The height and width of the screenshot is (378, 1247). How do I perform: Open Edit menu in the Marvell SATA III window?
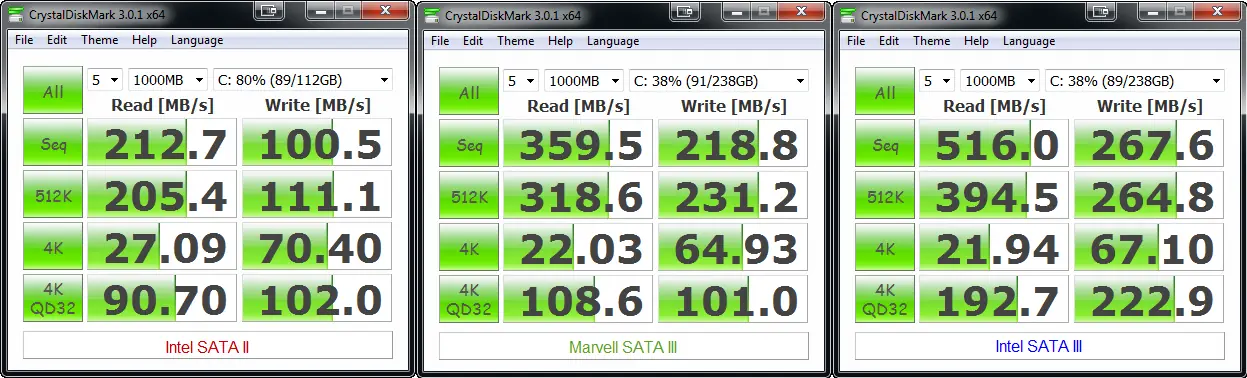(473, 40)
